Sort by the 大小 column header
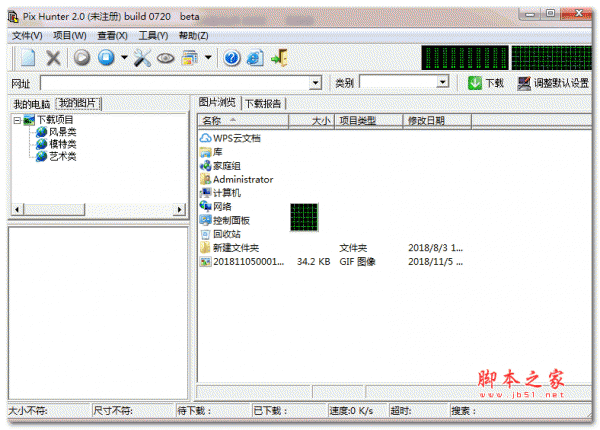 (311, 121)
